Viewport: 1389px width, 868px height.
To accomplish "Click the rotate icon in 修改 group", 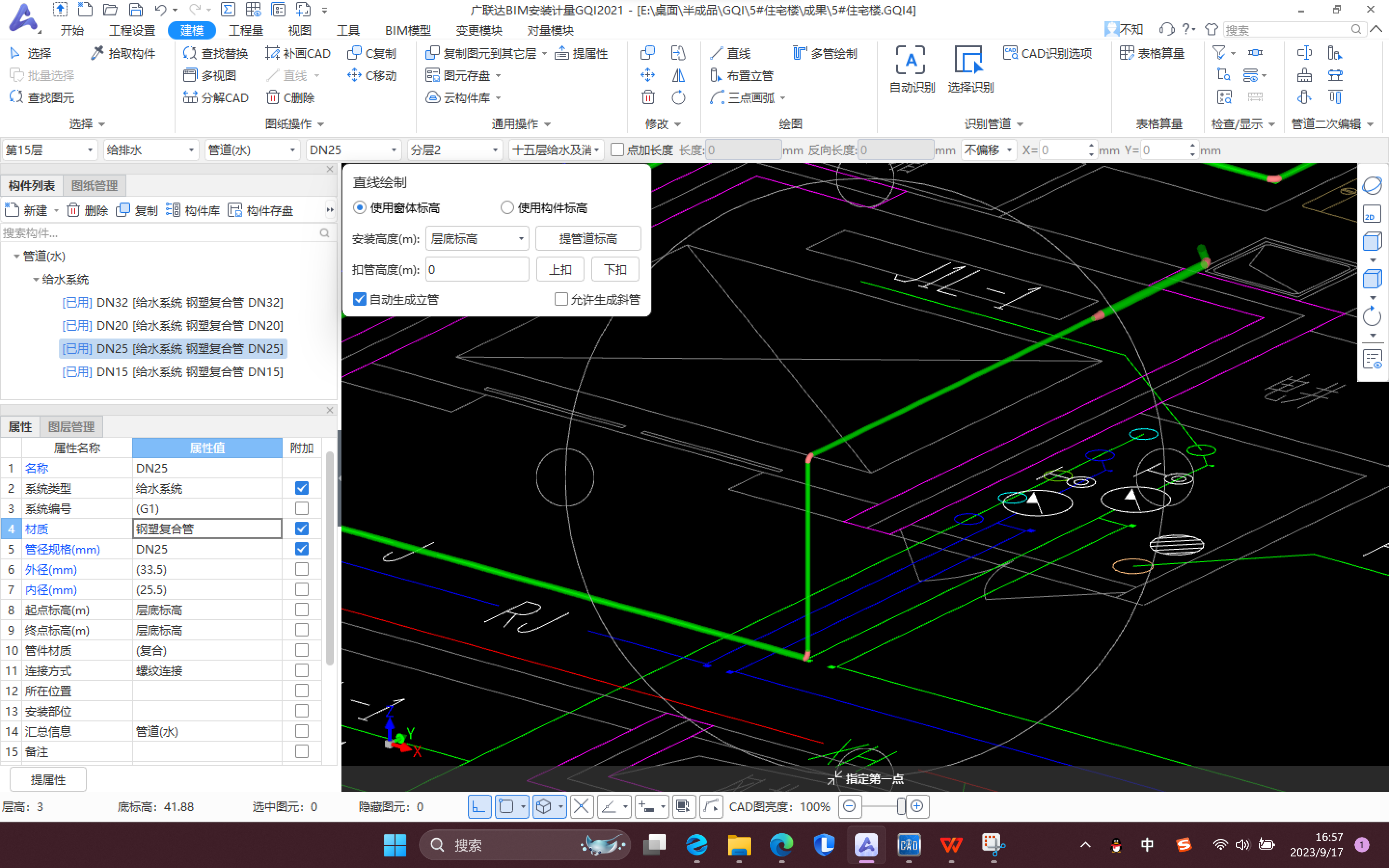I will [x=679, y=97].
